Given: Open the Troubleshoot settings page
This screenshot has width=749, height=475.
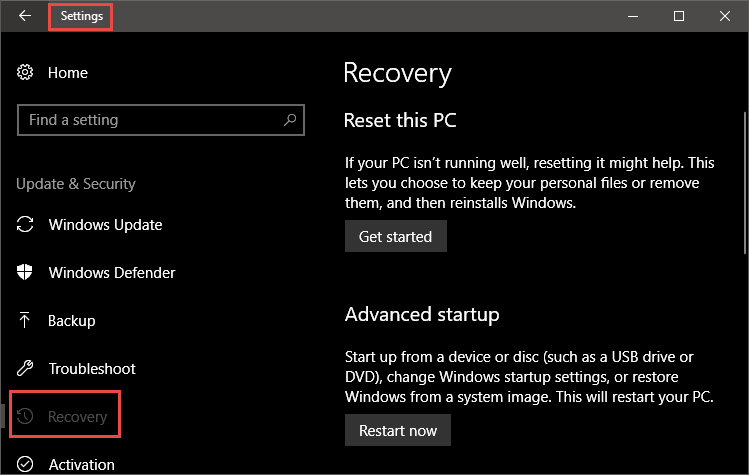Looking at the screenshot, I should coord(92,368).
